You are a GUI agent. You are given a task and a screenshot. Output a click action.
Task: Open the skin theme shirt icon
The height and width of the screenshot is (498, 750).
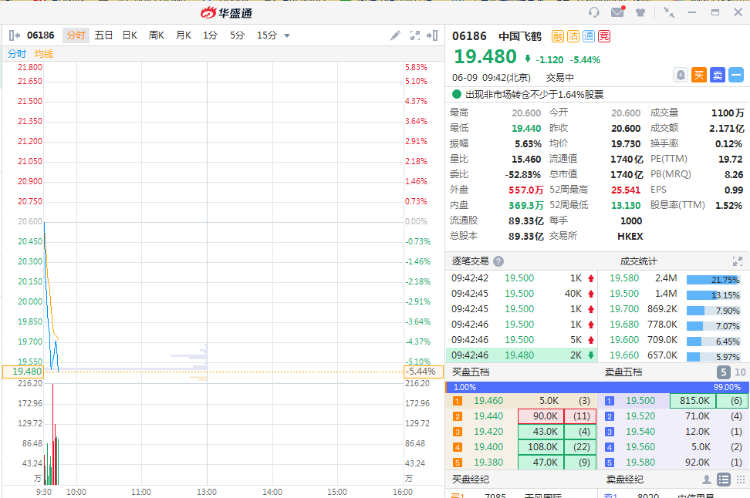pyautogui.click(x=639, y=12)
